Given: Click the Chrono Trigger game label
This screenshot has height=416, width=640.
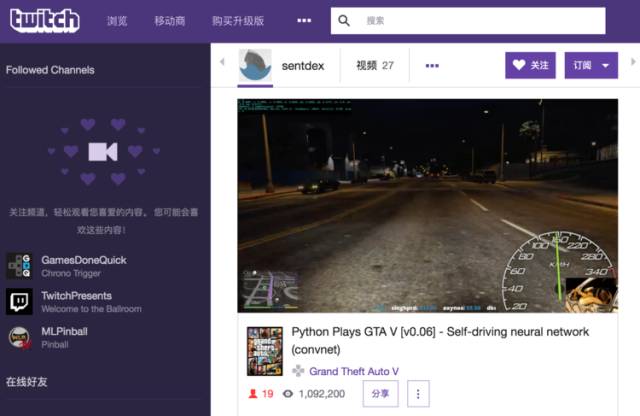Looking at the screenshot, I should [71, 273].
